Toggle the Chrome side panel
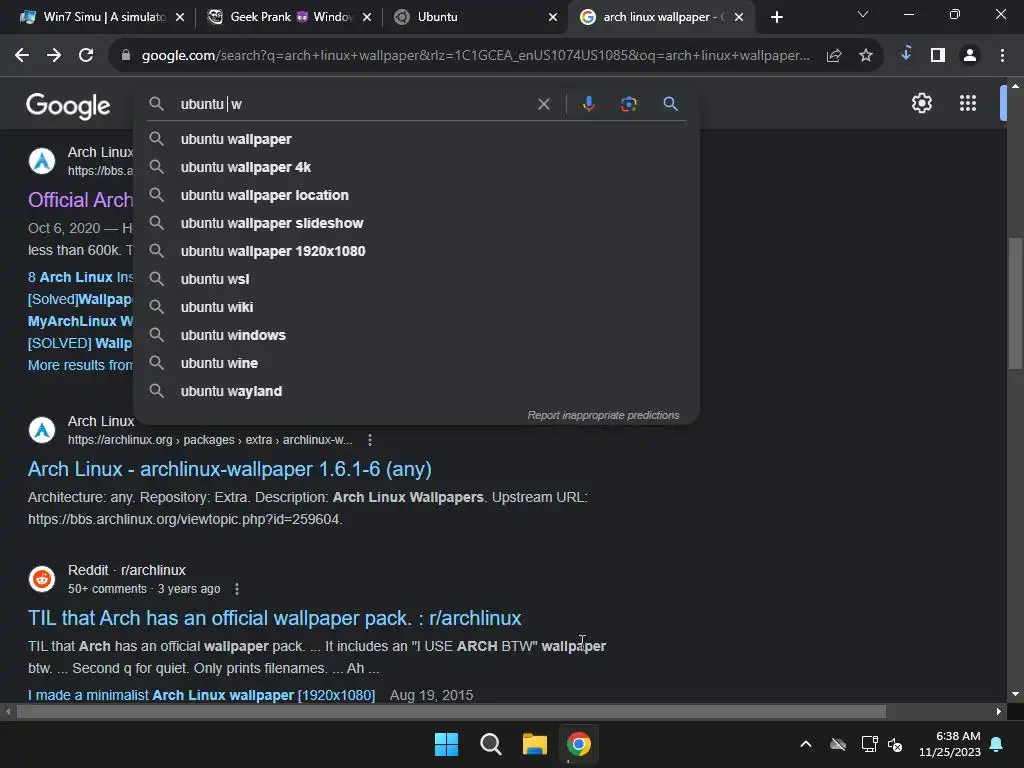 coord(938,56)
